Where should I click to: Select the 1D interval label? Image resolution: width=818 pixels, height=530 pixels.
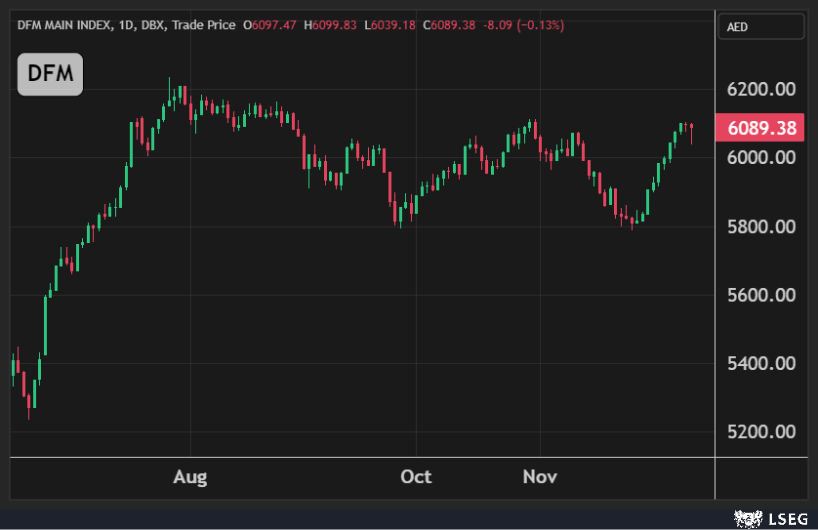coord(122,24)
